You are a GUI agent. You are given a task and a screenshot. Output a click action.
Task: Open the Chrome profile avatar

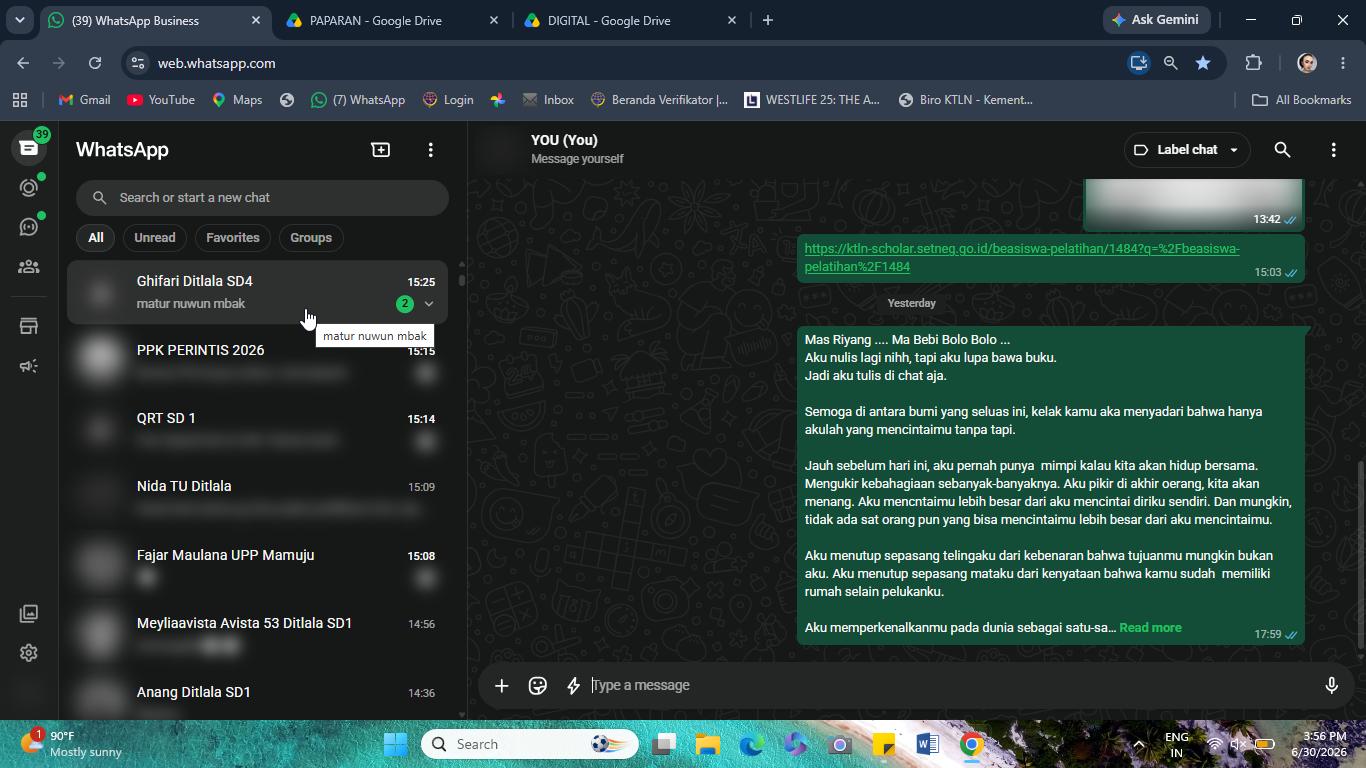click(1306, 63)
